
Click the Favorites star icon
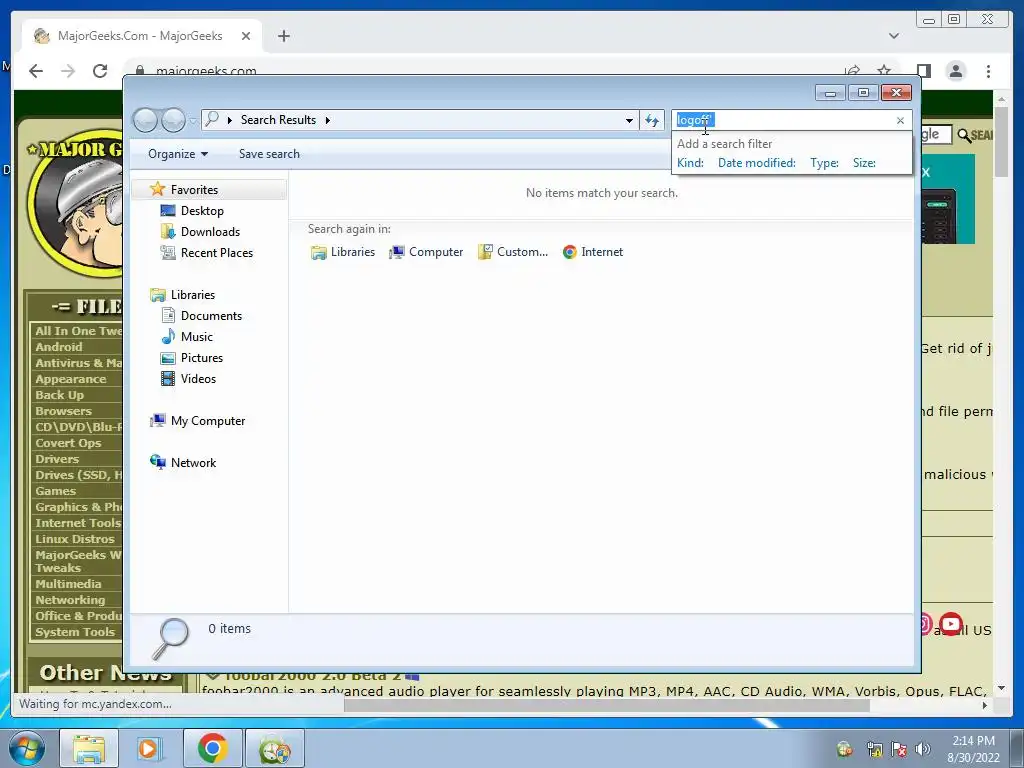(x=157, y=189)
